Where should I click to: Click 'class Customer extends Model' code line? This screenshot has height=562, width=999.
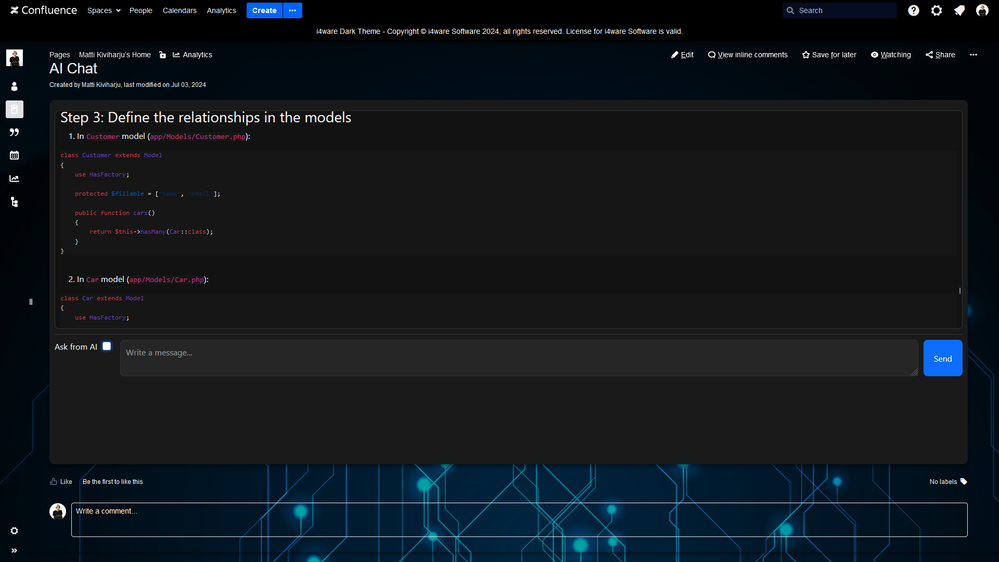[x=111, y=155]
